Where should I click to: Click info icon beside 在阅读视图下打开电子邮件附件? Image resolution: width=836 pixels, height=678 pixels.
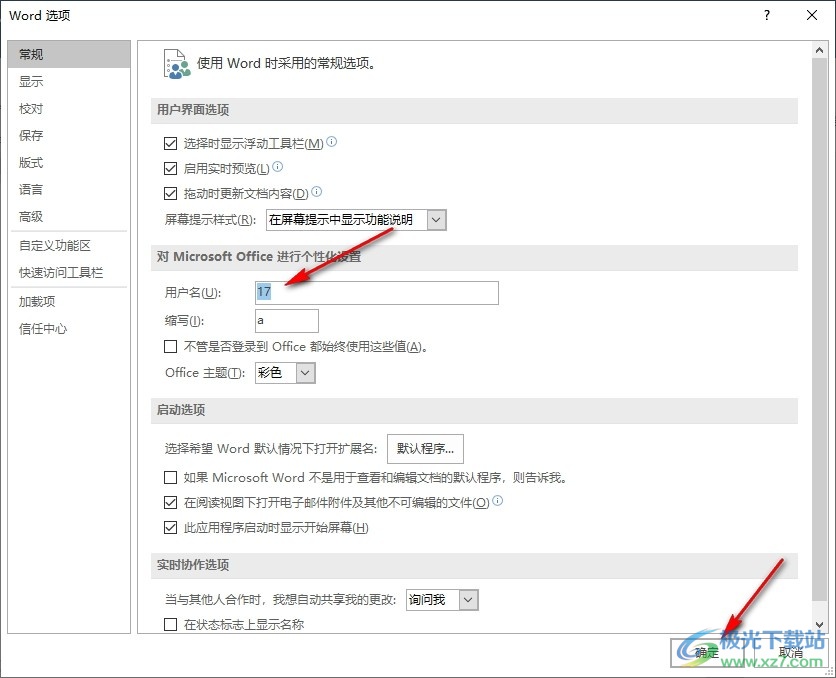[497, 501]
